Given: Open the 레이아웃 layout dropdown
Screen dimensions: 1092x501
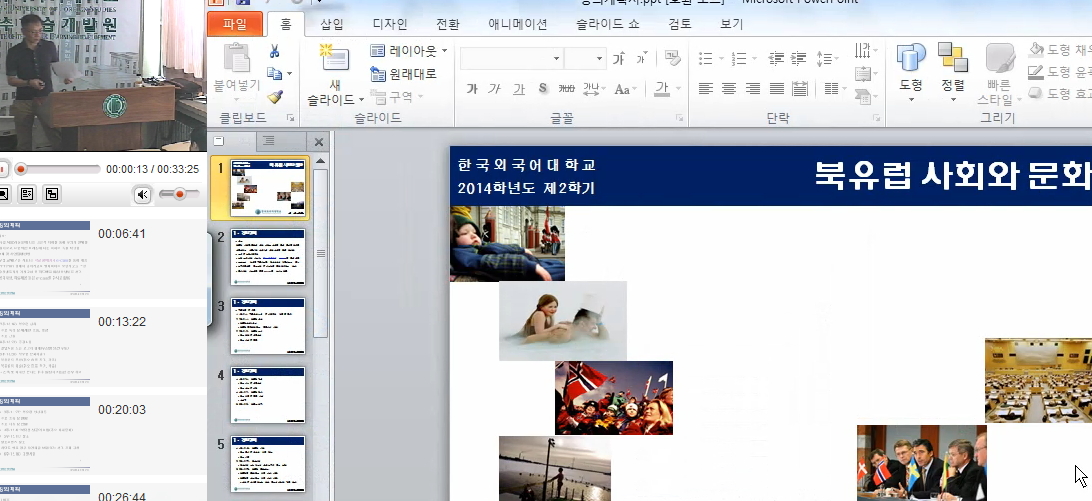Looking at the screenshot, I should click(x=408, y=51).
